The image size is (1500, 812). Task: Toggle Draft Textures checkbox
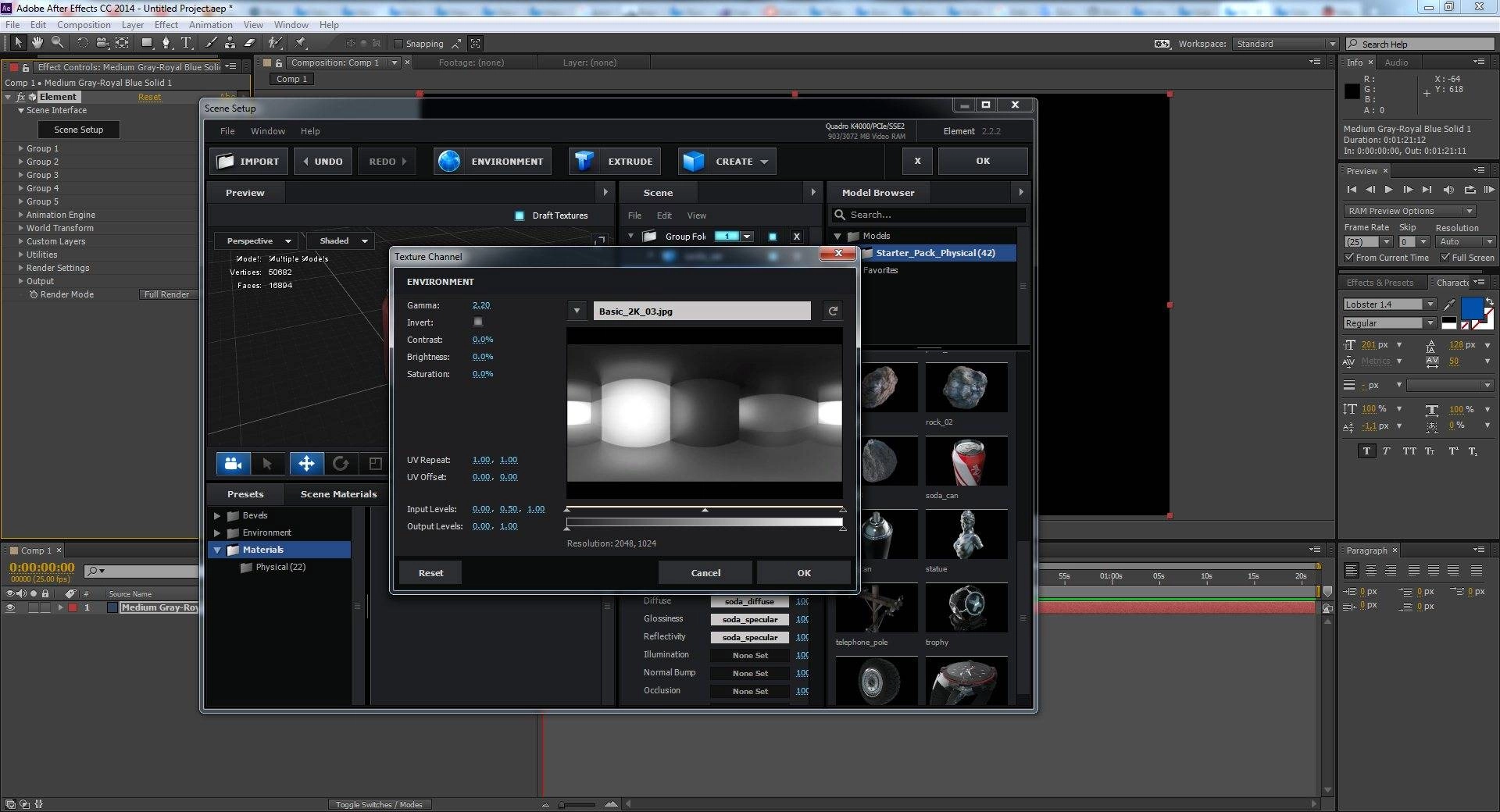click(520, 215)
